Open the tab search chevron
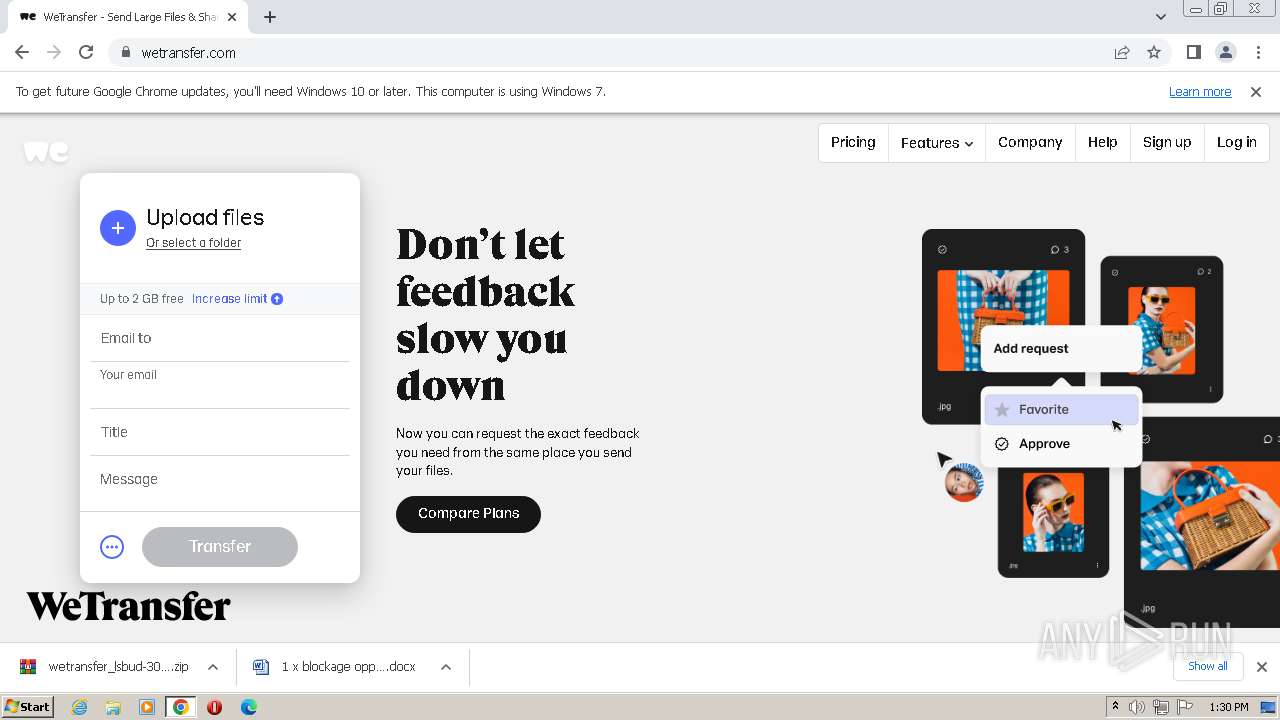 (1160, 17)
